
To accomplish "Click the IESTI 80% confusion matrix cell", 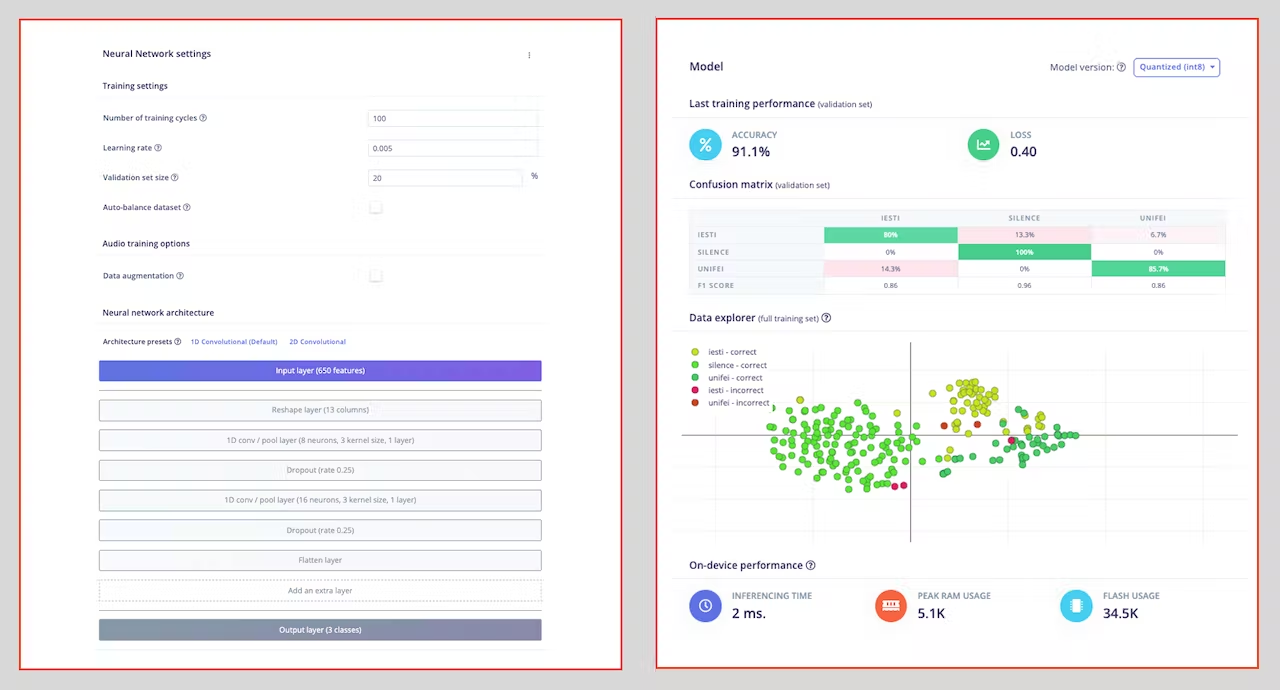I will tap(890, 235).
